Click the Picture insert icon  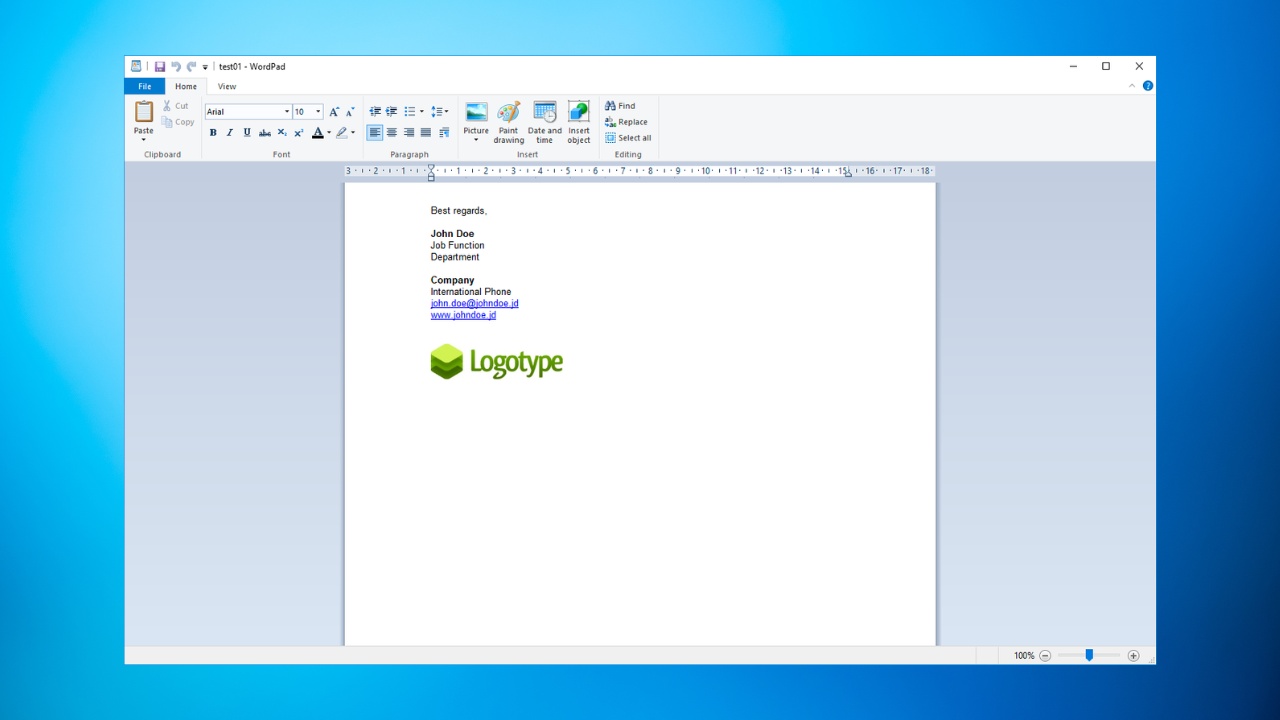[x=476, y=112]
